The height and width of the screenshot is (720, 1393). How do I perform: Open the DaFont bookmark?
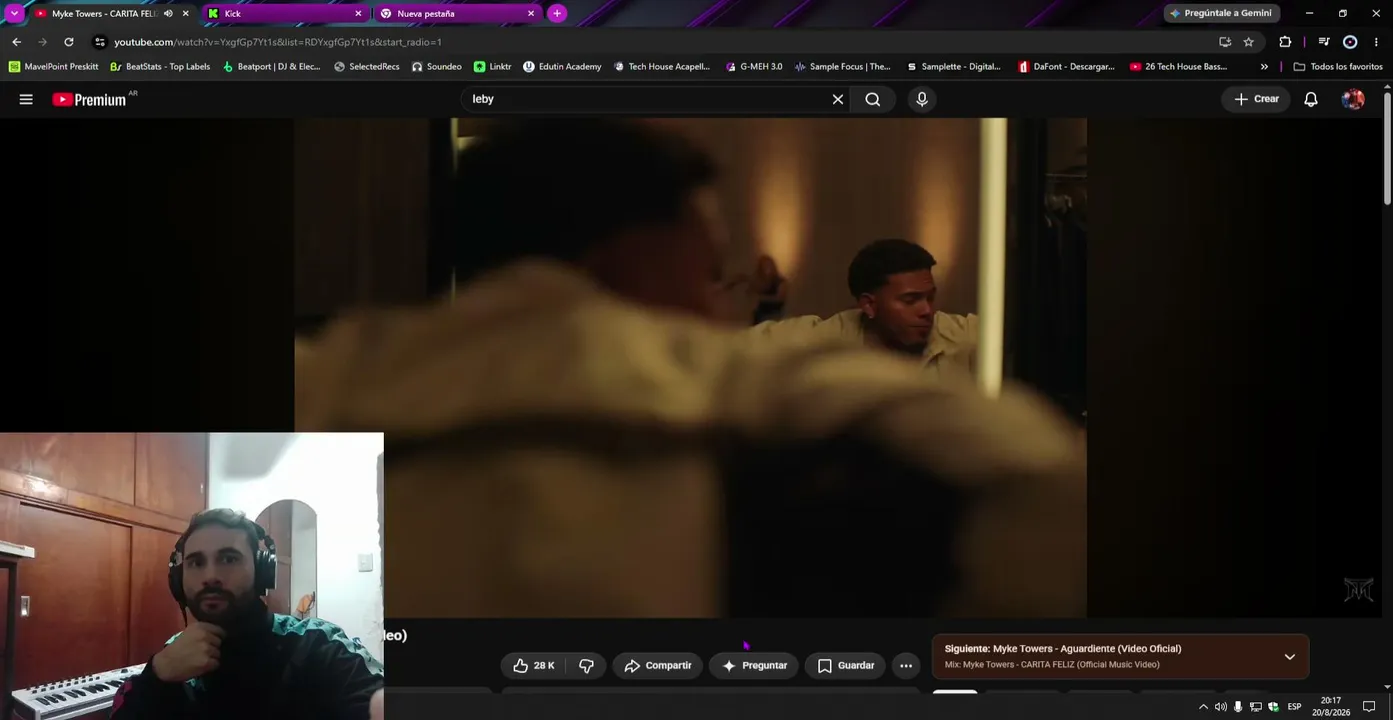coord(1066,67)
